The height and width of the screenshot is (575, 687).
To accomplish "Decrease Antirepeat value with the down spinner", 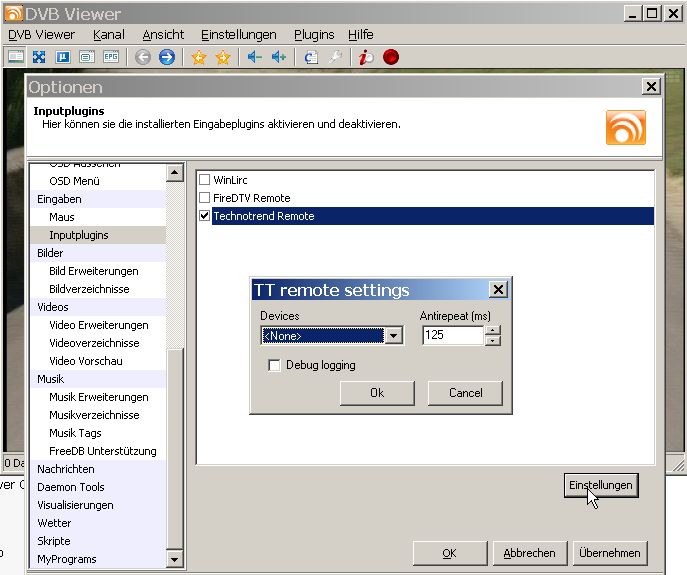I will [x=493, y=341].
